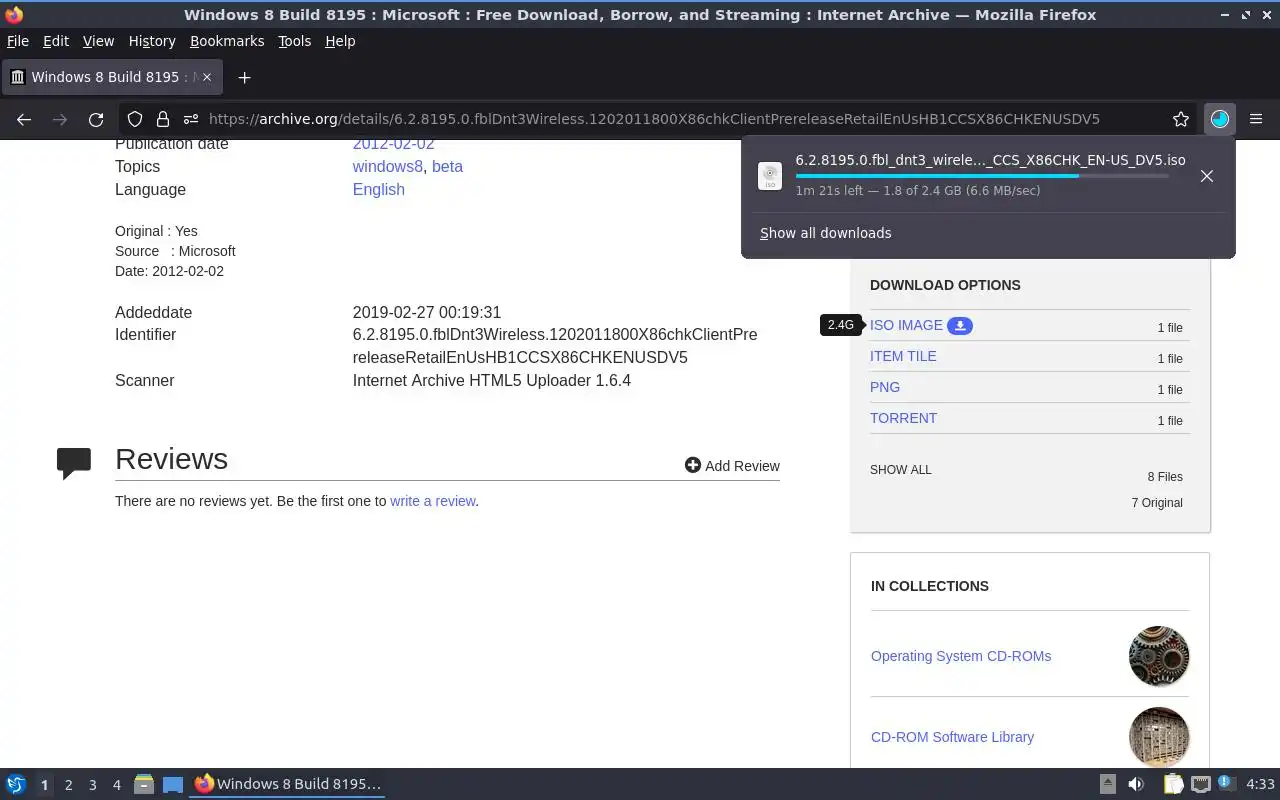Open the Bookmarks menu

pyautogui.click(x=227, y=41)
